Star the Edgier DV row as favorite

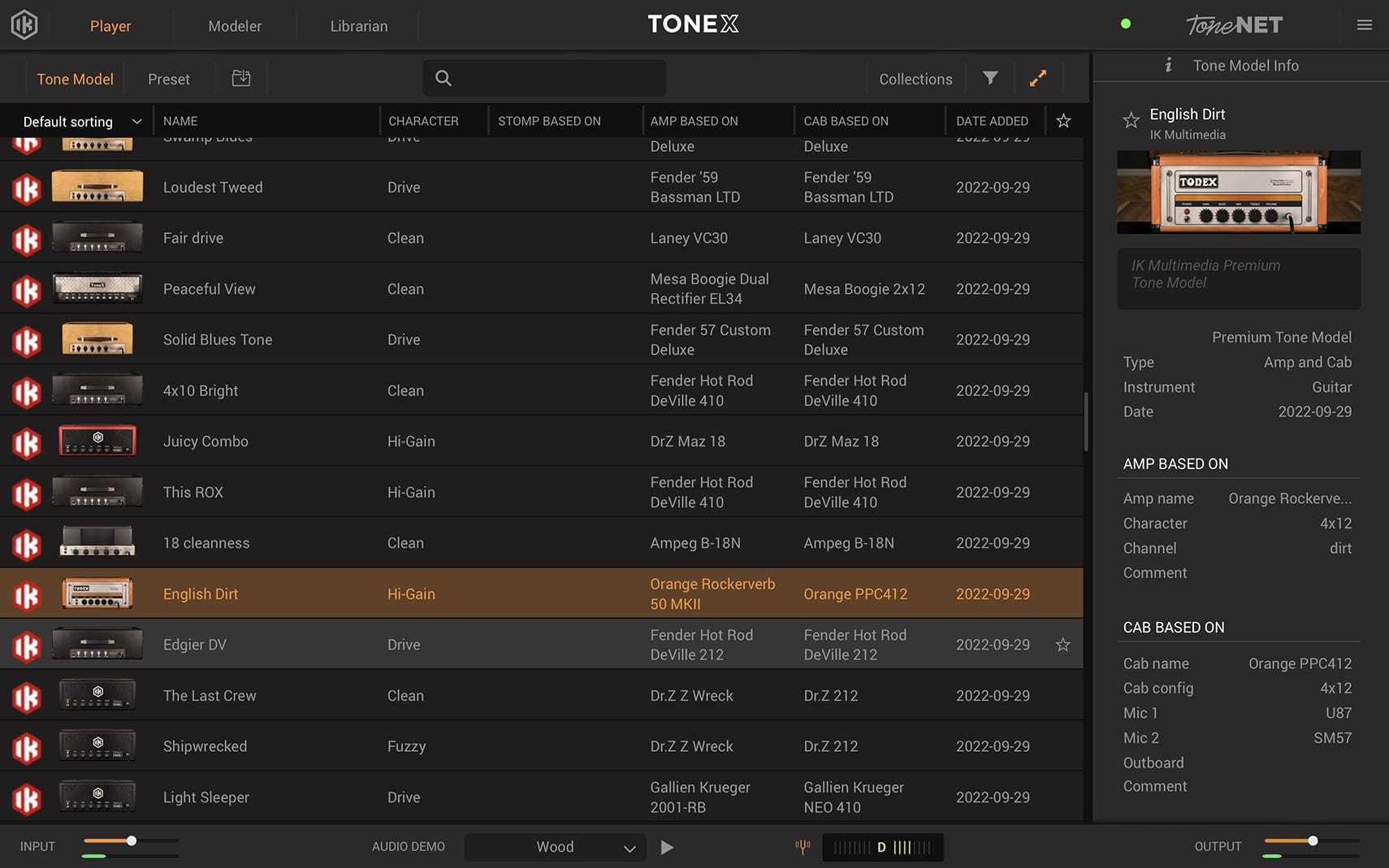point(1062,645)
